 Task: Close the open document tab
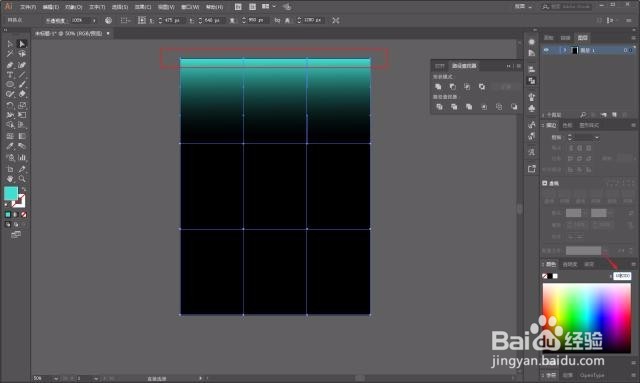108,33
